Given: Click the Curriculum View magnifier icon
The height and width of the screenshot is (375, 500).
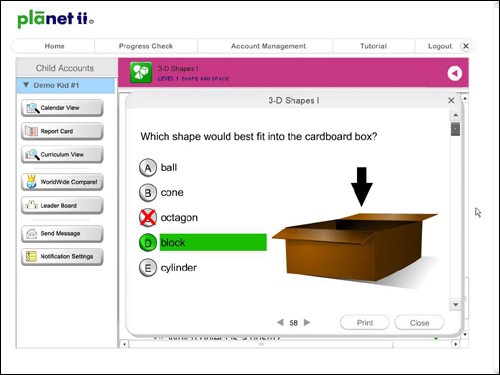Looking at the screenshot, I should (x=32, y=155).
